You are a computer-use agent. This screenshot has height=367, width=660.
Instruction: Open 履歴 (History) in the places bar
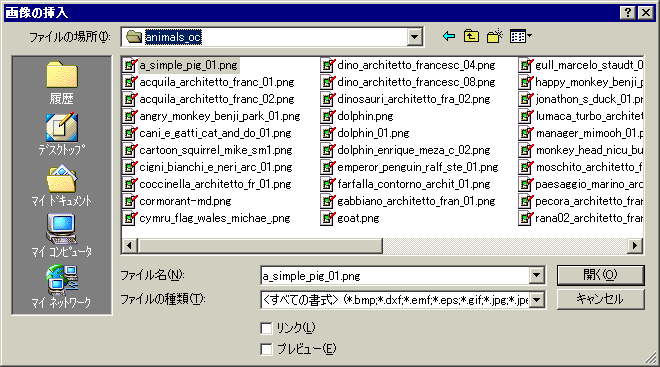tap(62, 83)
